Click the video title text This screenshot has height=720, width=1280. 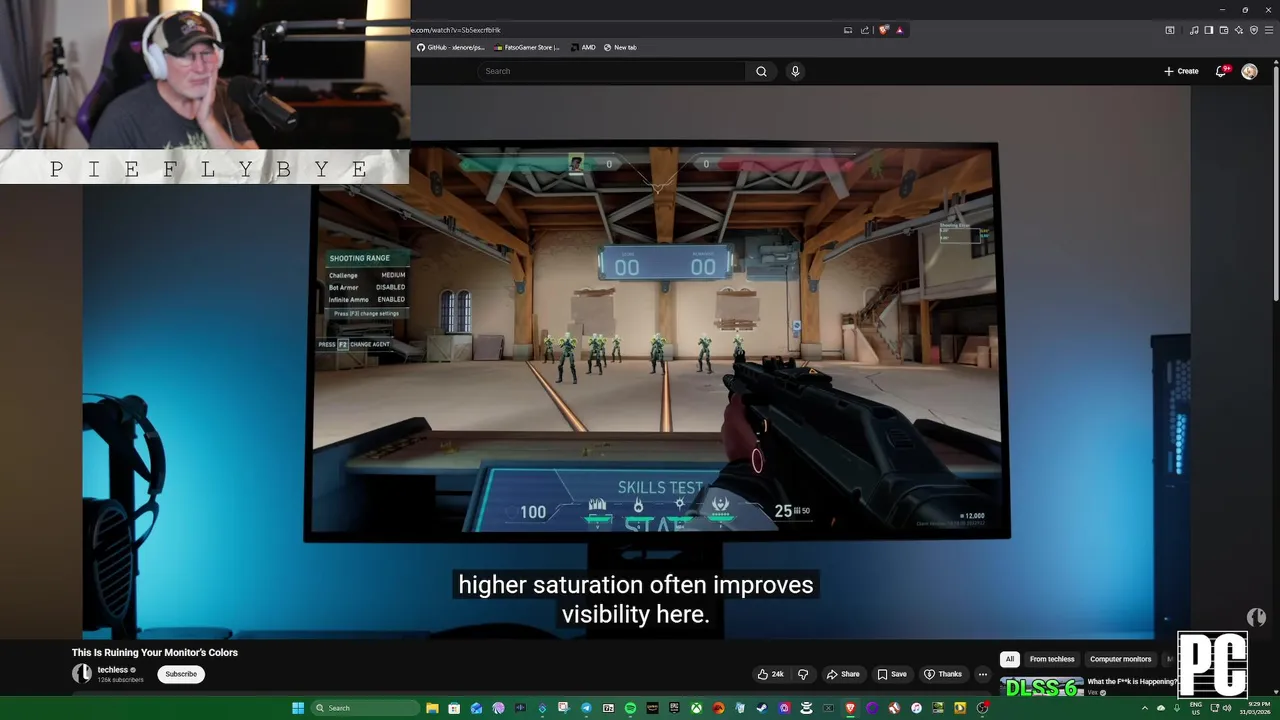coord(155,652)
